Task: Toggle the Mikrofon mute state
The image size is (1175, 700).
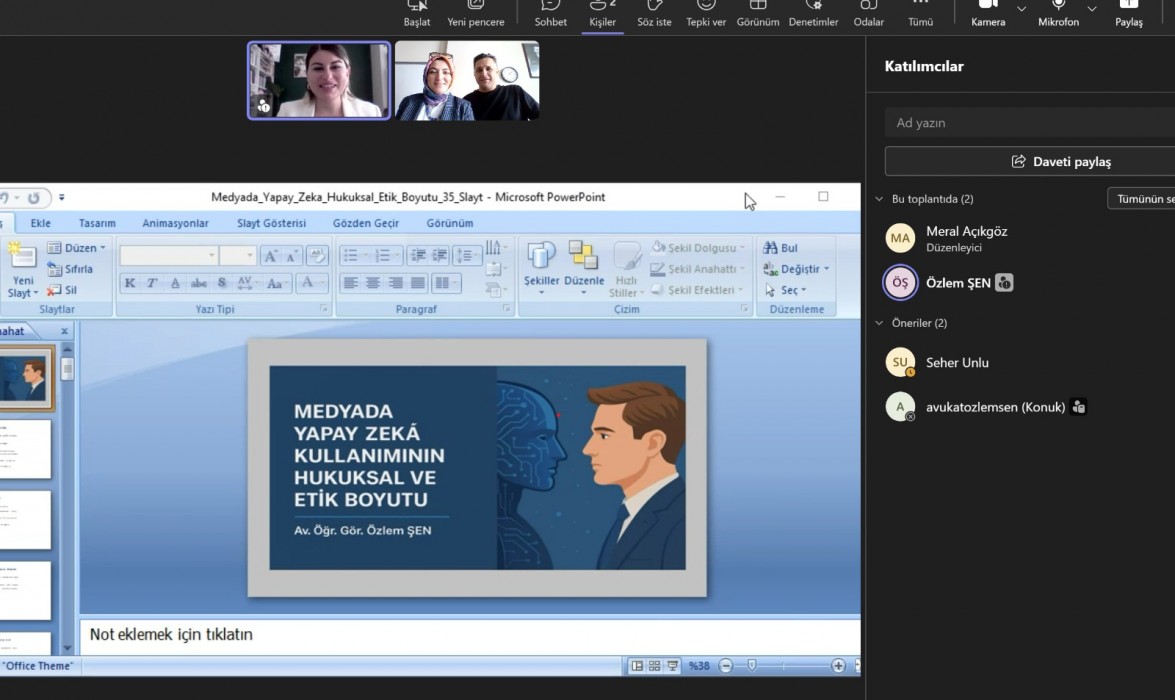Action: [x=1058, y=13]
